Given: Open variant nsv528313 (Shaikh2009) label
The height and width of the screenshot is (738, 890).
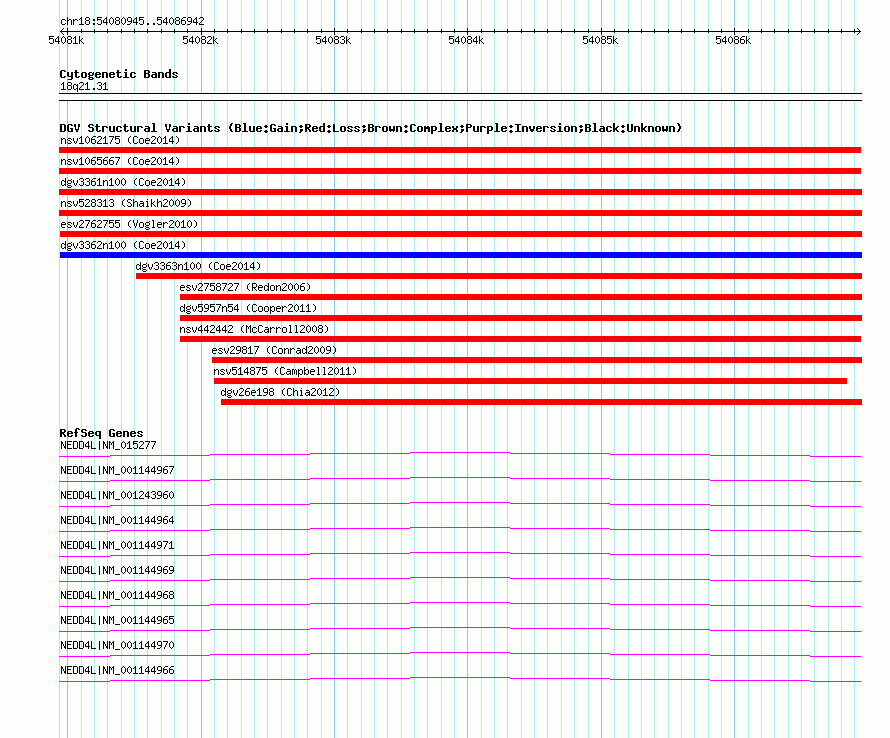Looking at the screenshot, I should tap(126, 203).
